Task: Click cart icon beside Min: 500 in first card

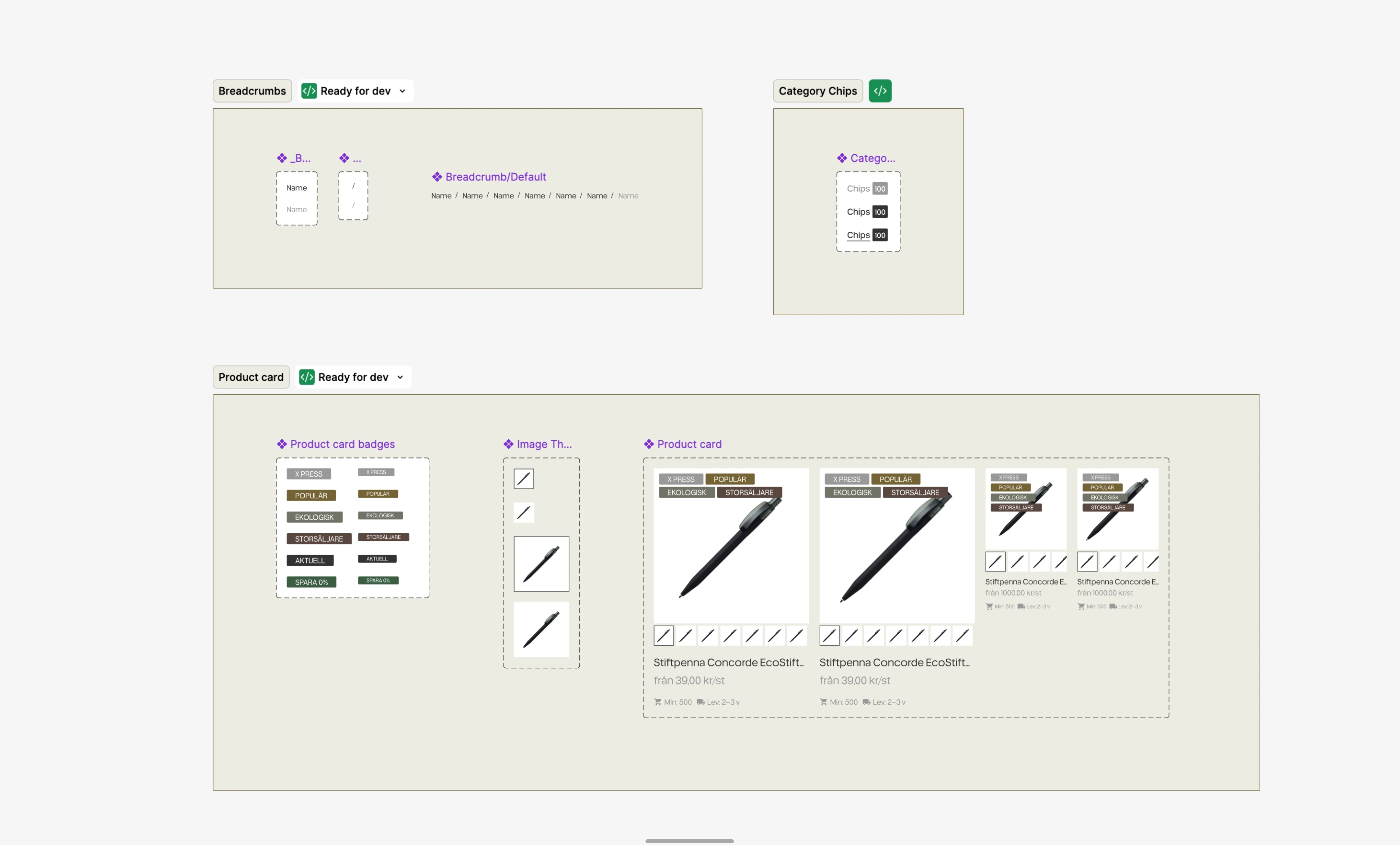Action: click(x=657, y=702)
